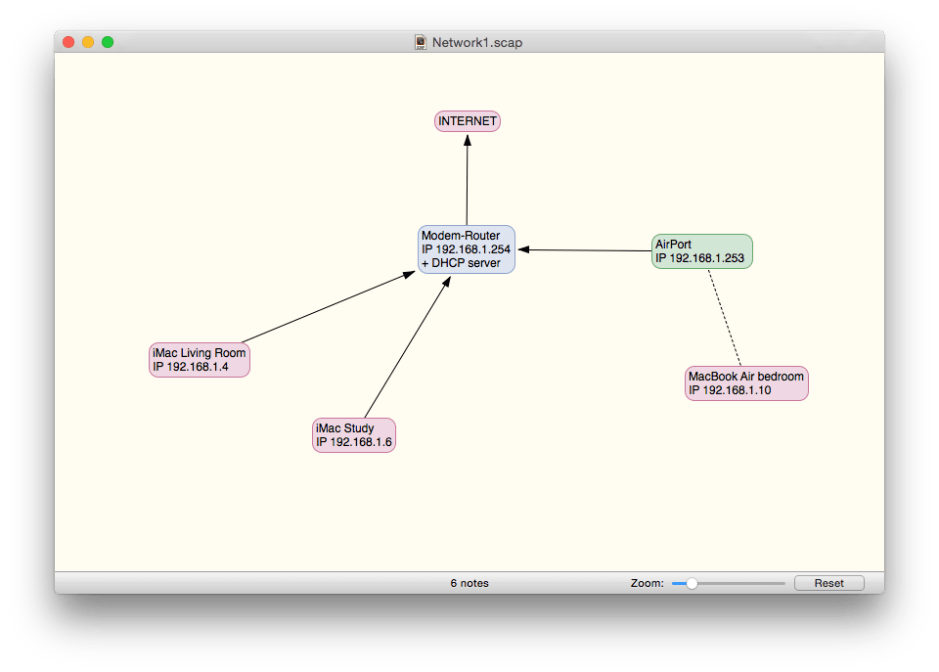Viewport: 939px width, 672px height.
Task: Select the iMac Study note
Action: (353, 434)
